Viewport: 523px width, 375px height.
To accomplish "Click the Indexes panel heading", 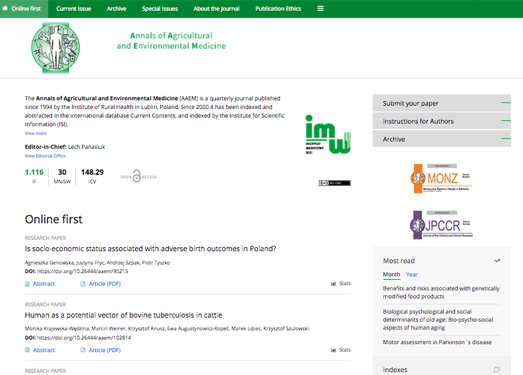I will [395, 370].
